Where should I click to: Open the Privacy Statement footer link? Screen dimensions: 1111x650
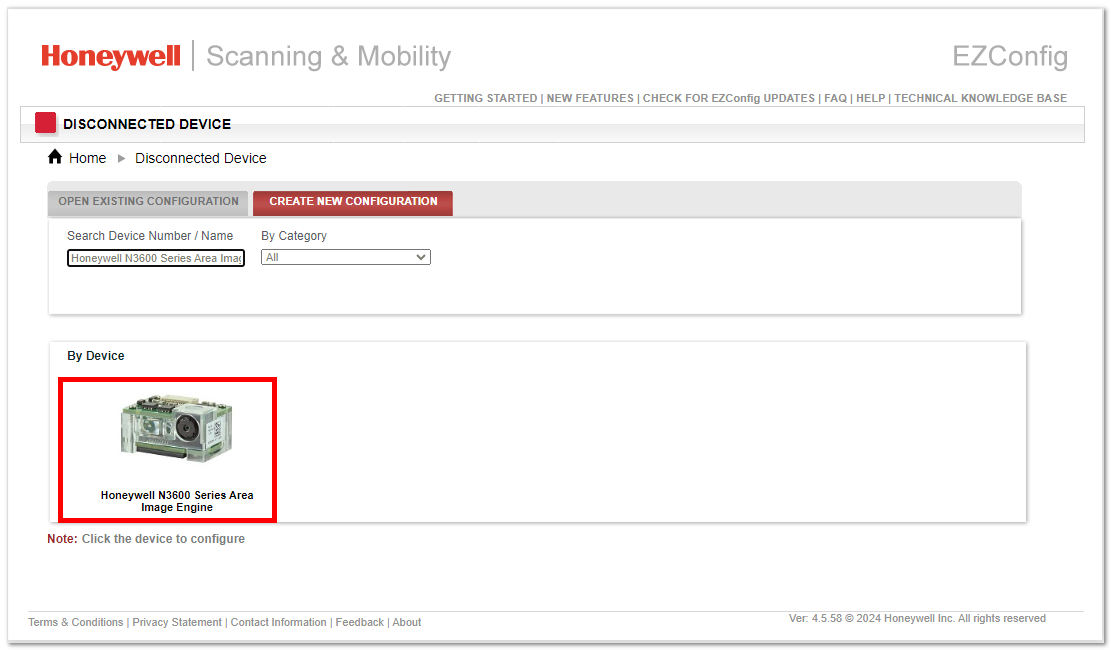click(x=177, y=622)
